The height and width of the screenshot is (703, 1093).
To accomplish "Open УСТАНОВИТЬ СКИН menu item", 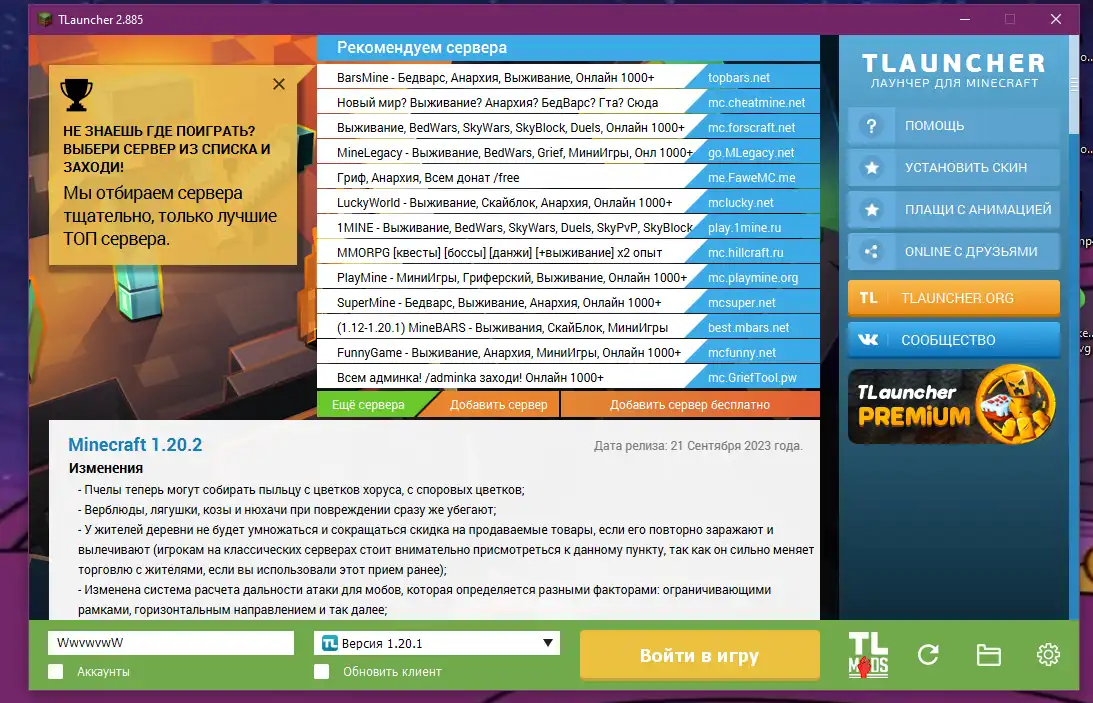I will [x=954, y=168].
